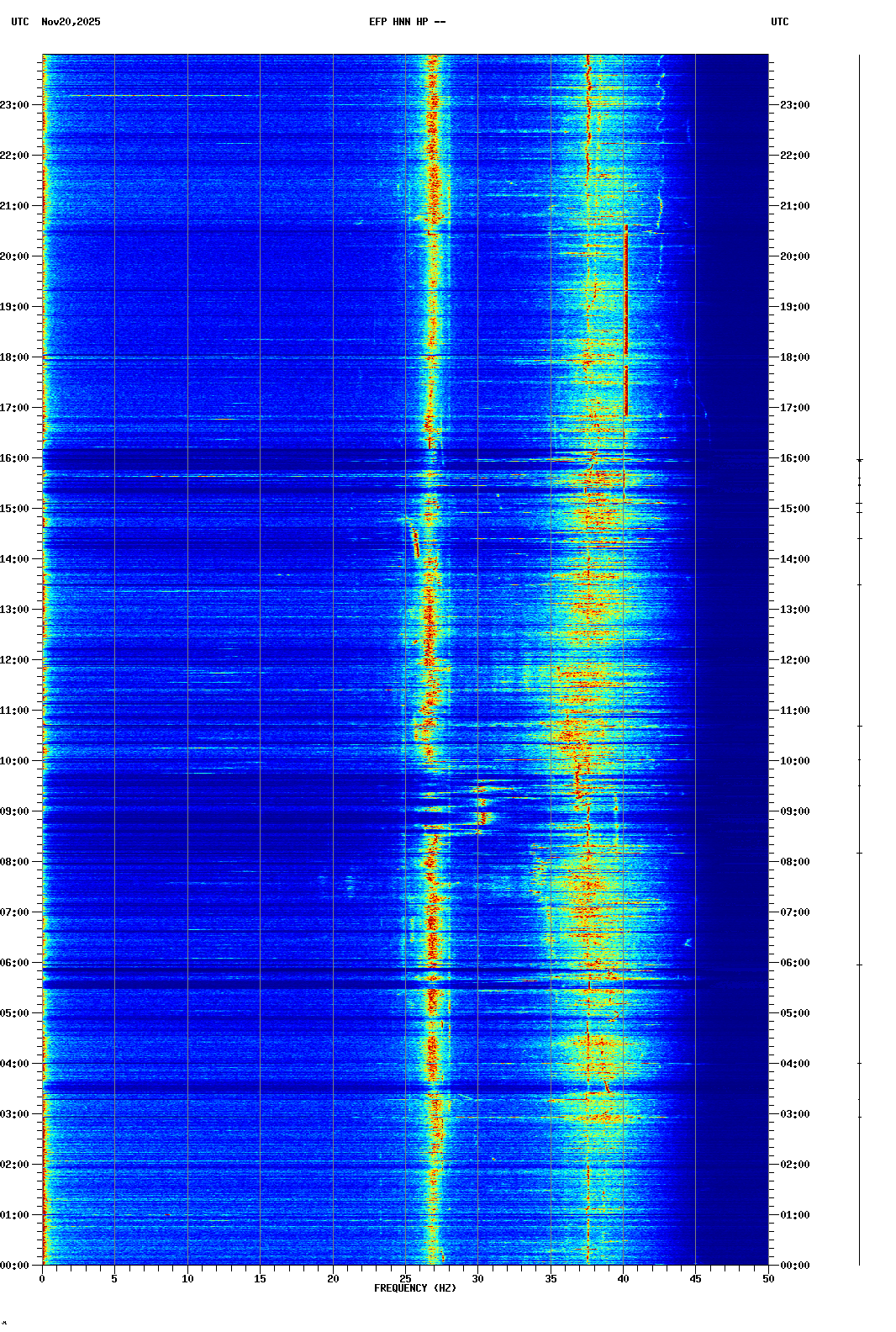
Task: Click the 08:00 time label on left axis
Action: (x=15, y=862)
